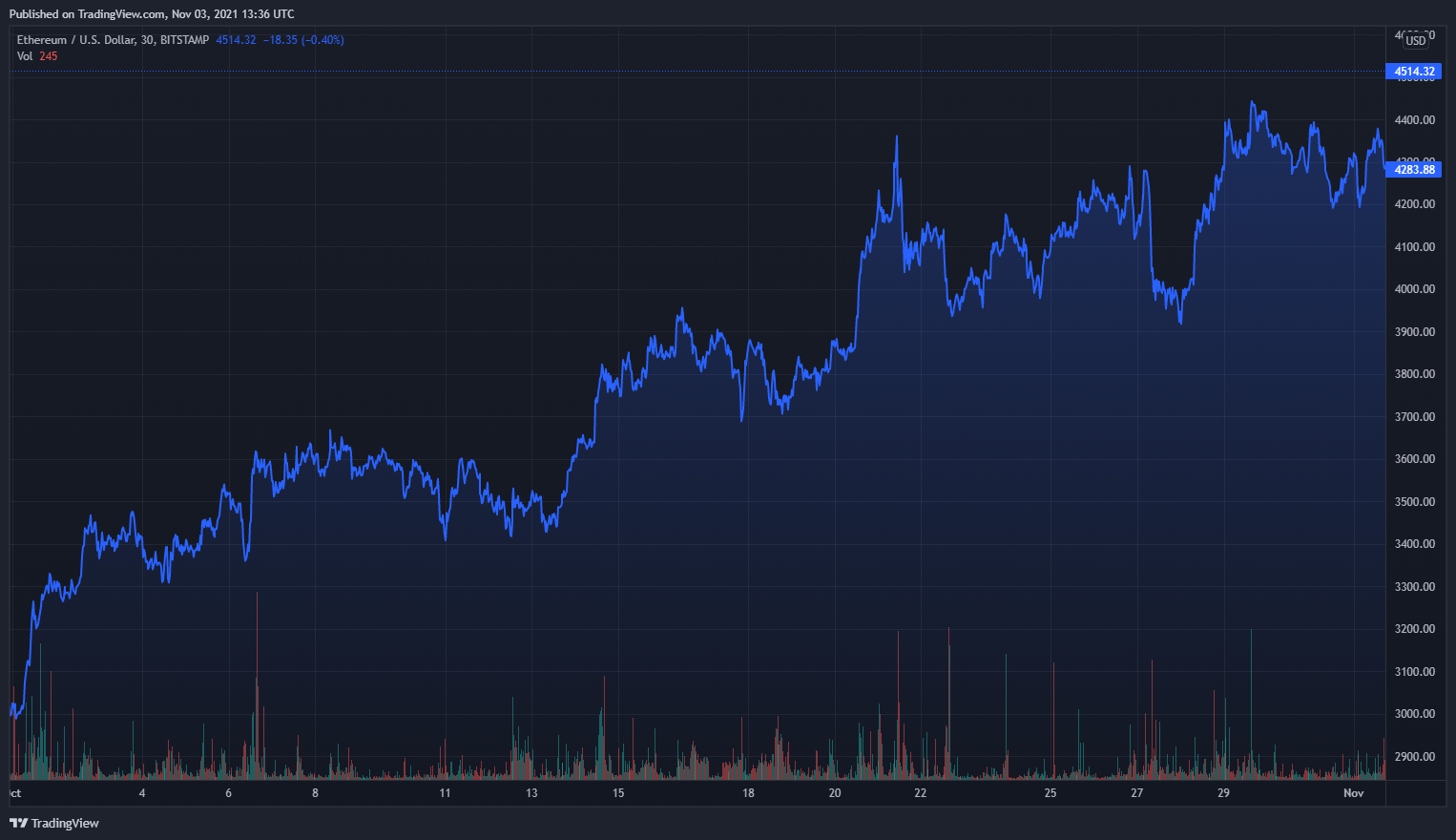Click date label 27 on the time axis

coord(1137,793)
